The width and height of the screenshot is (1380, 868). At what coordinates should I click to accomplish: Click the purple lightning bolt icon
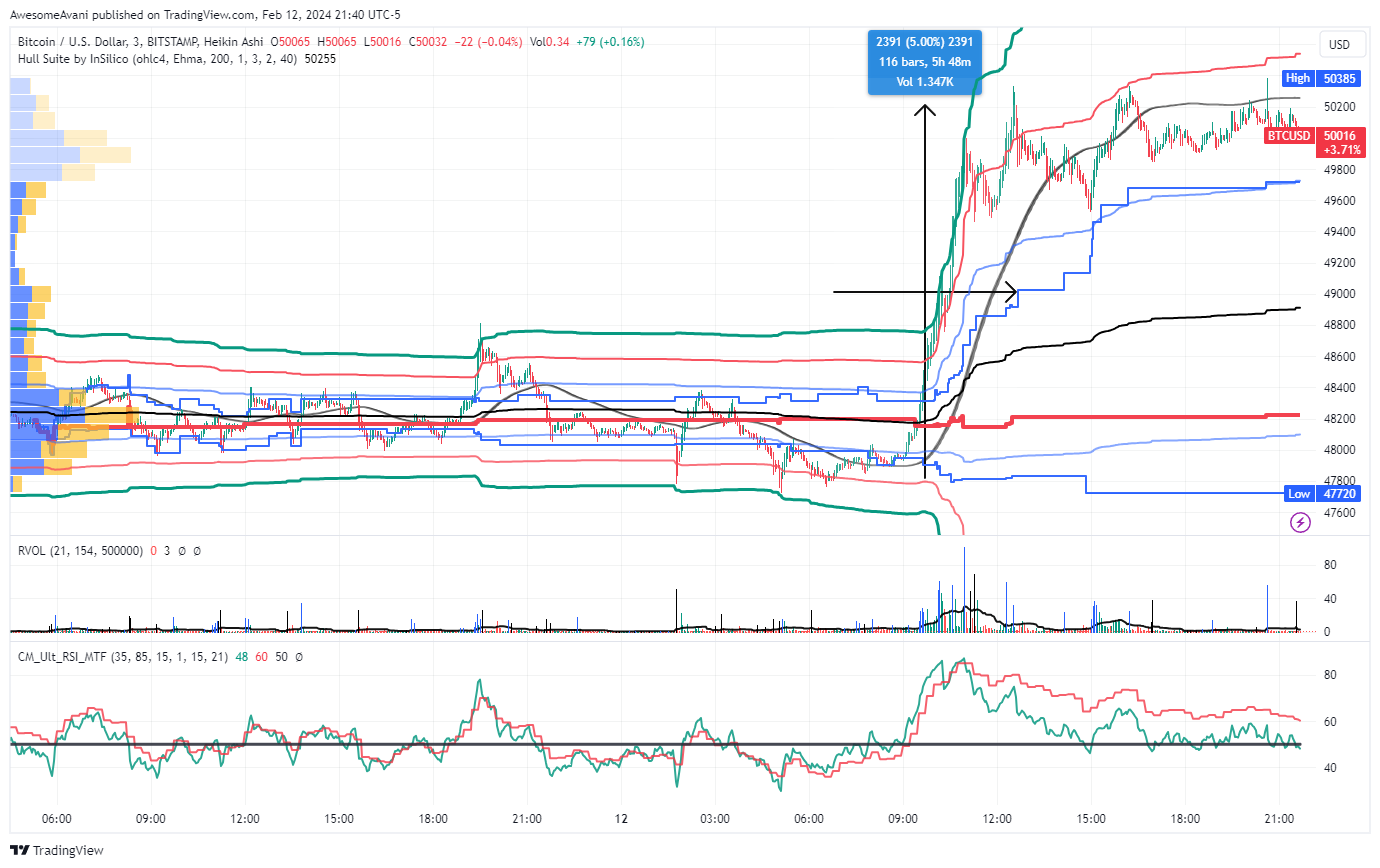(x=1300, y=522)
